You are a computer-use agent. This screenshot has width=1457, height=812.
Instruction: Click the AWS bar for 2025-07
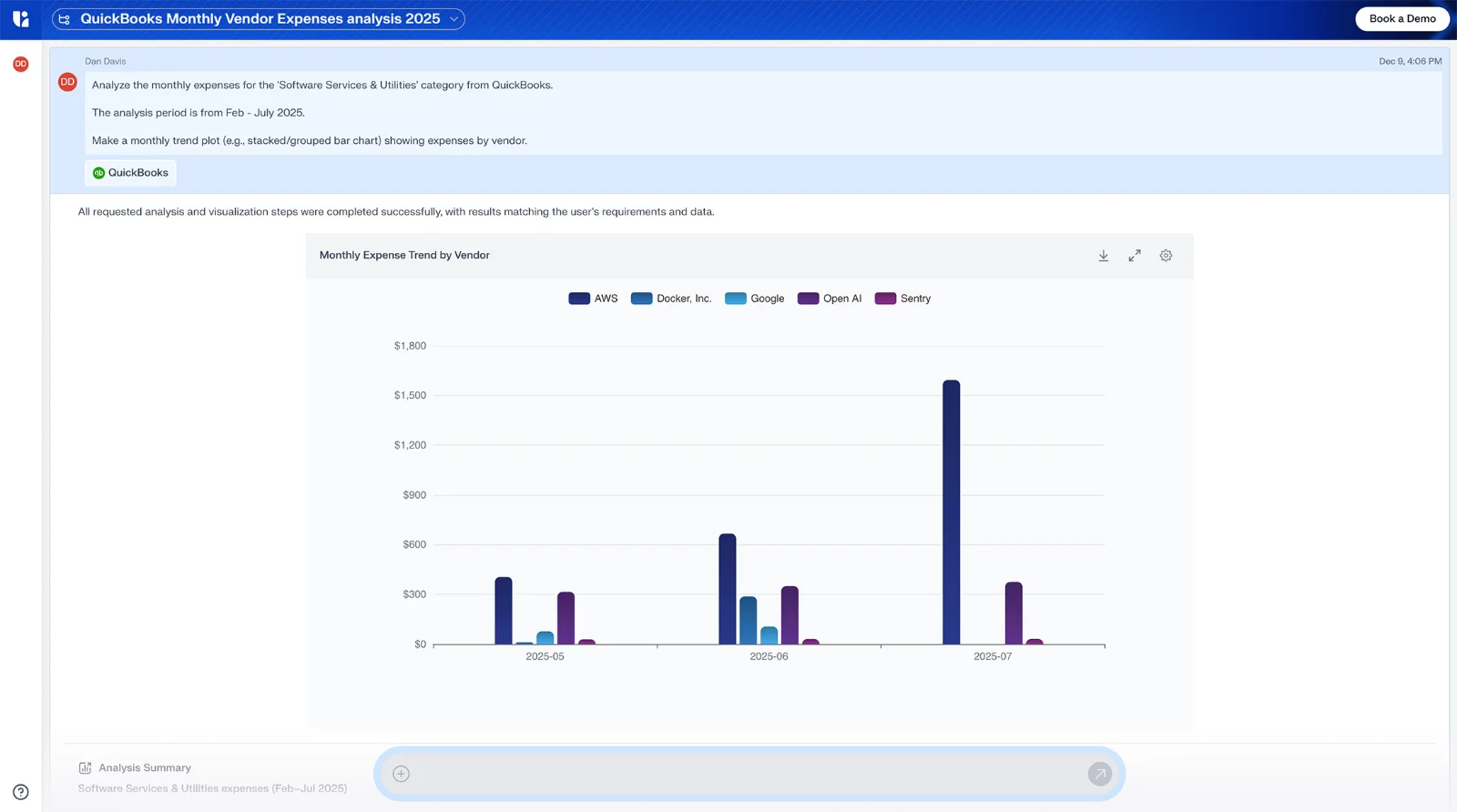[951, 513]
